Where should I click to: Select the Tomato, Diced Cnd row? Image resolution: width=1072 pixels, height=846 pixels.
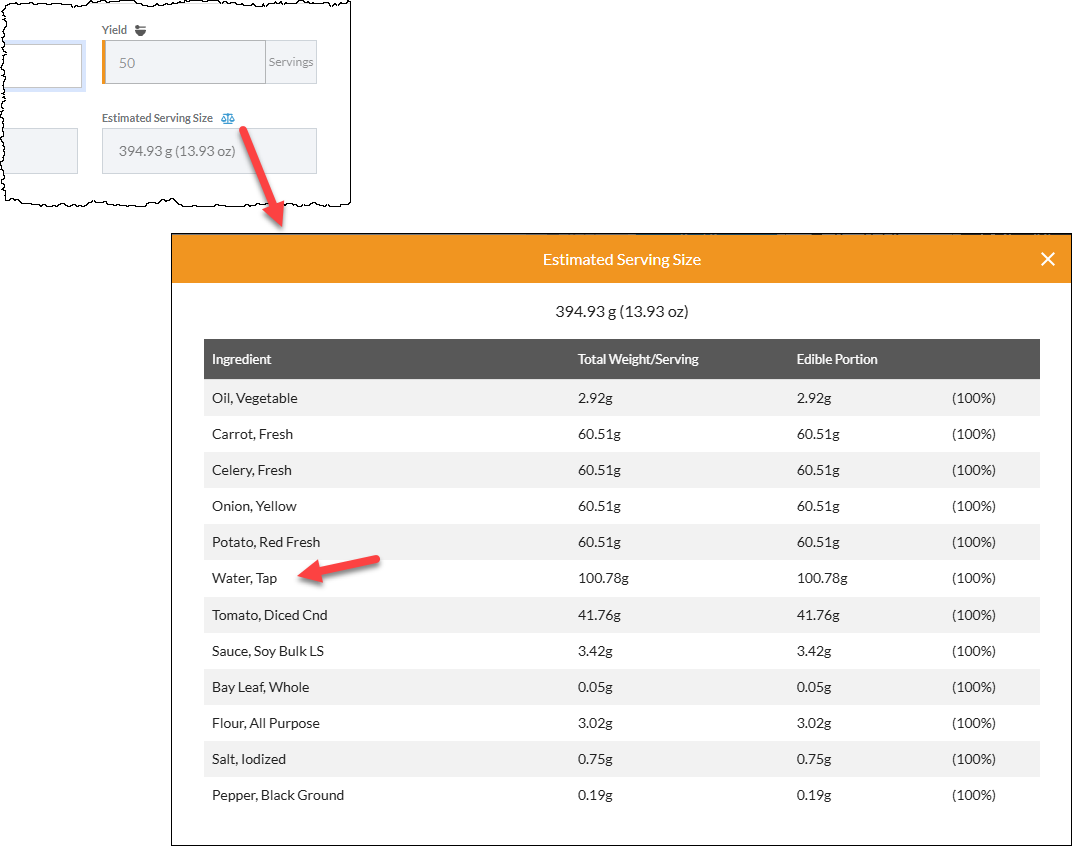click(x=621, y=615)
